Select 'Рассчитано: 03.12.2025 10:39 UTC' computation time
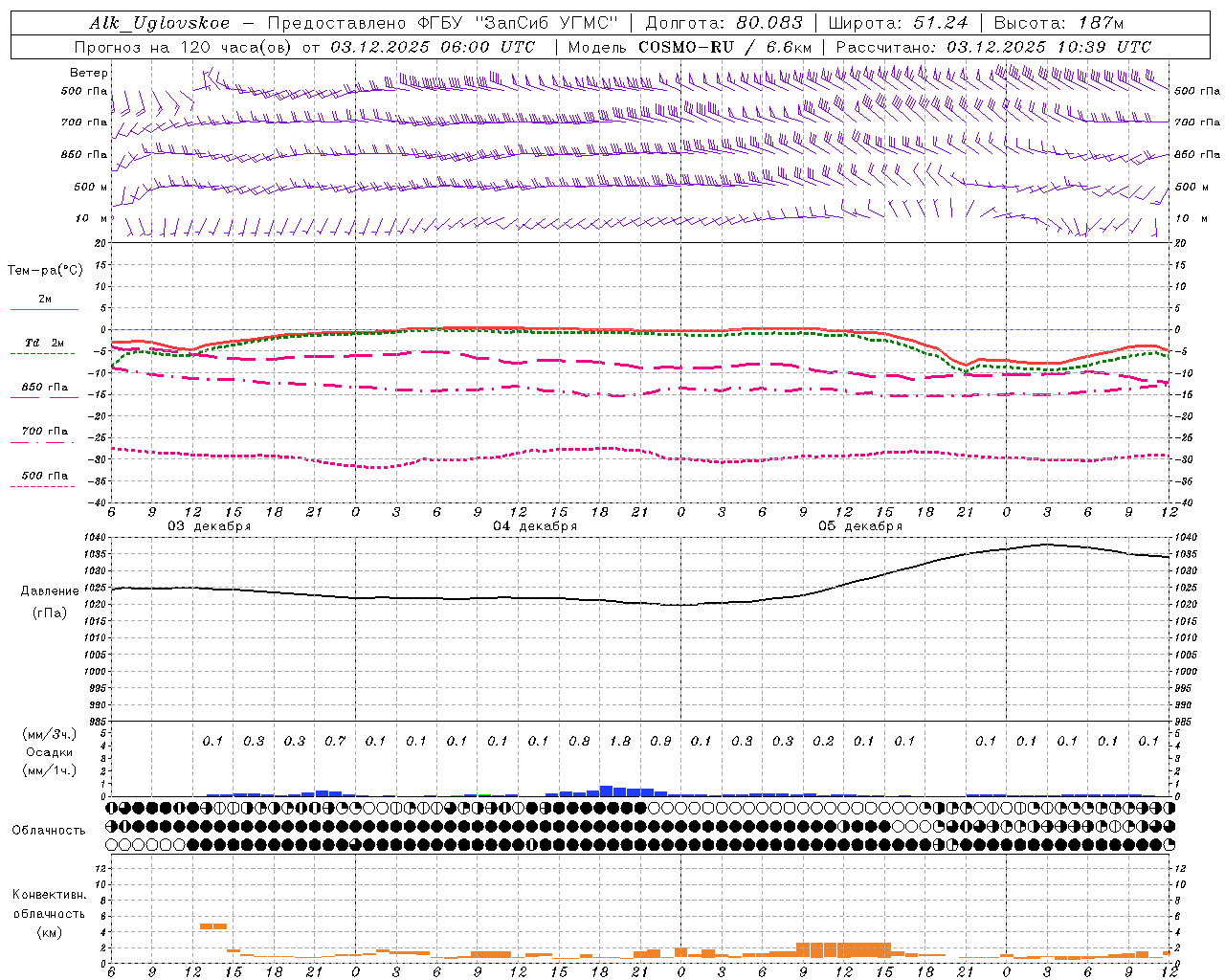 (993, 47)
